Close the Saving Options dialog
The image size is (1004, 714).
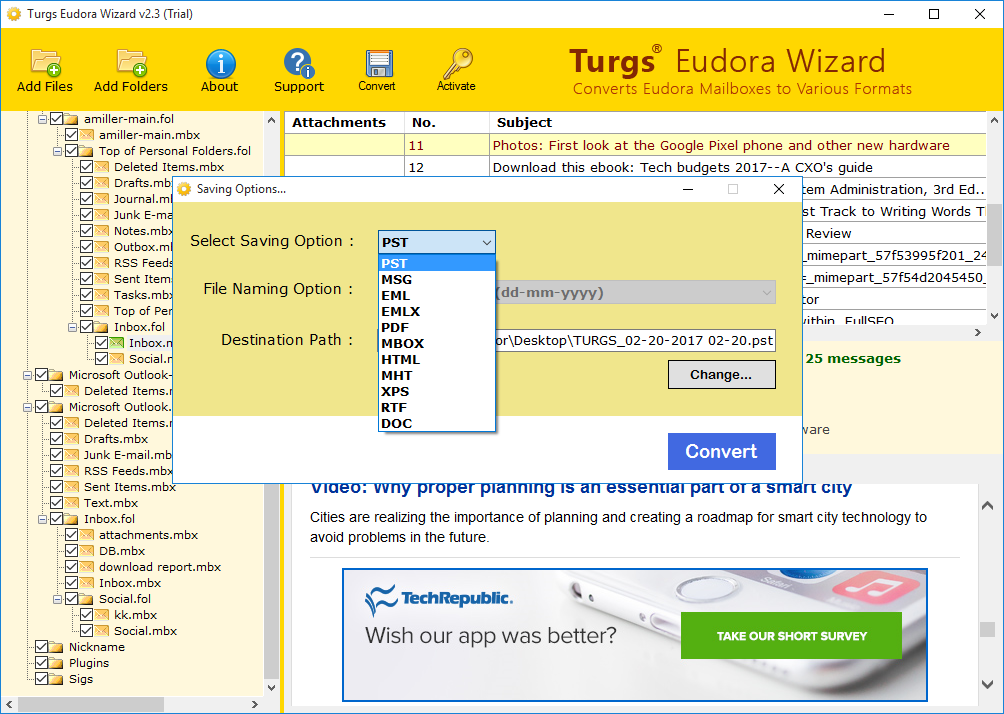pyautogui.click(x=779, y=189)
